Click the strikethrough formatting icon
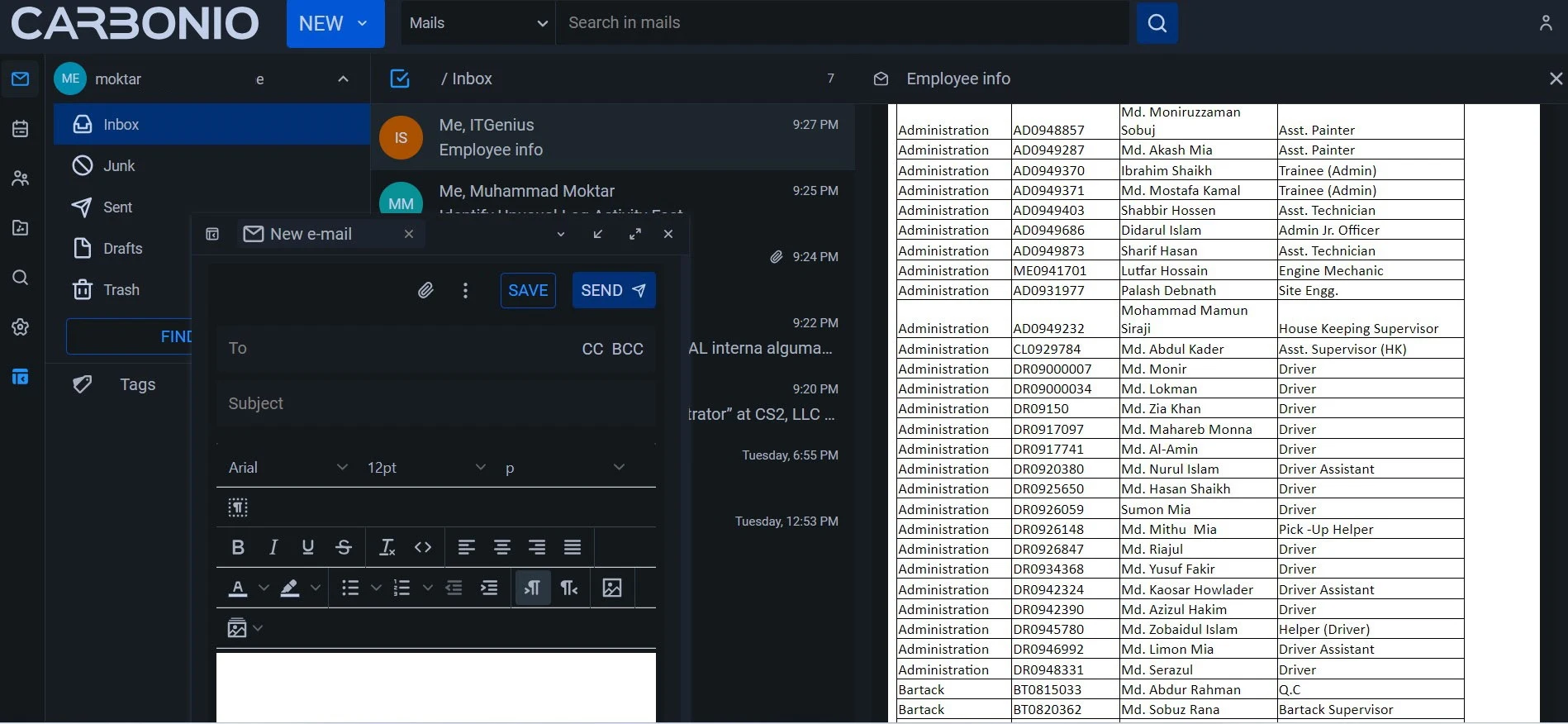 344,547
